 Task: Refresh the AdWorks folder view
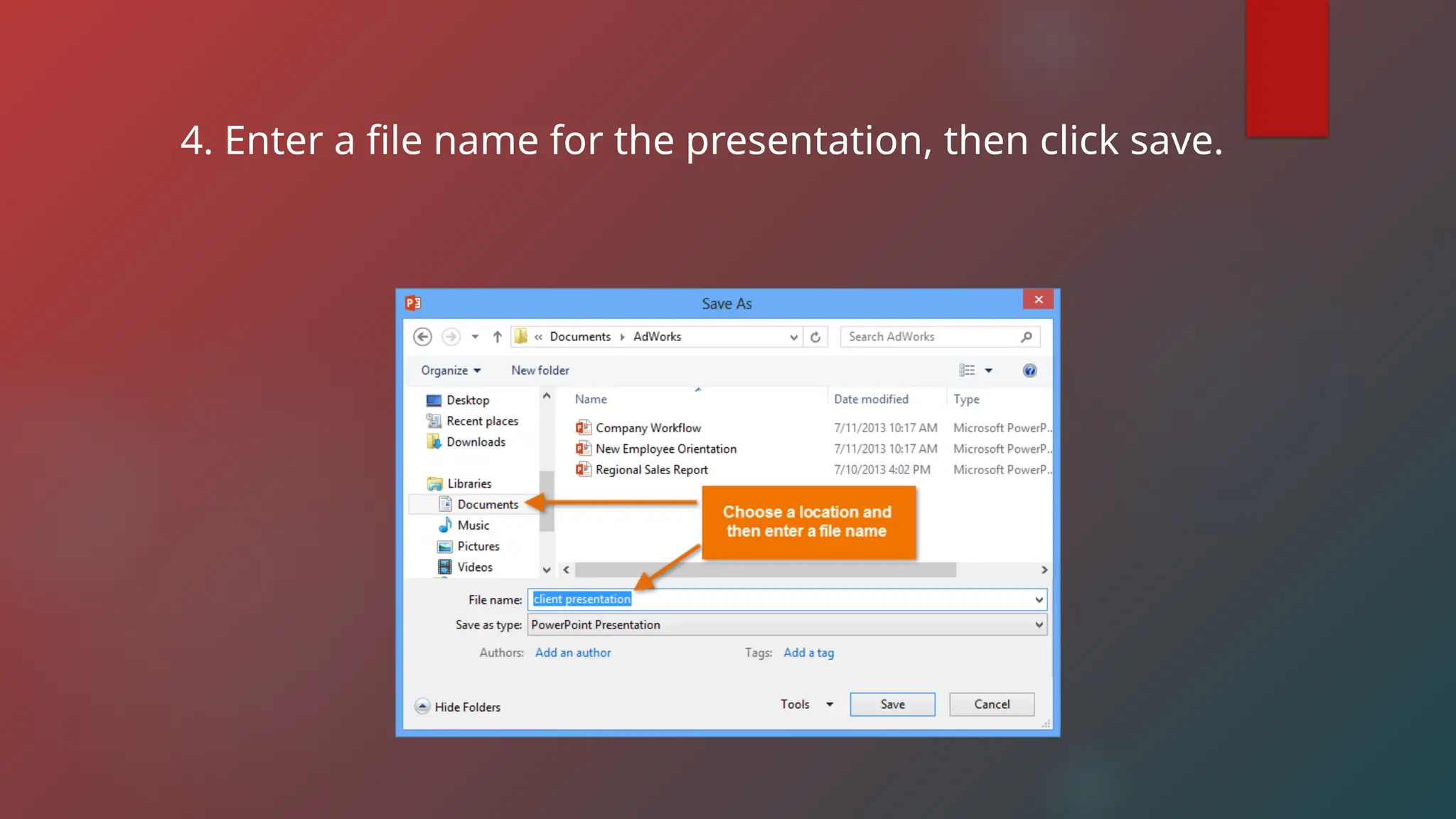tap(815, 337)
